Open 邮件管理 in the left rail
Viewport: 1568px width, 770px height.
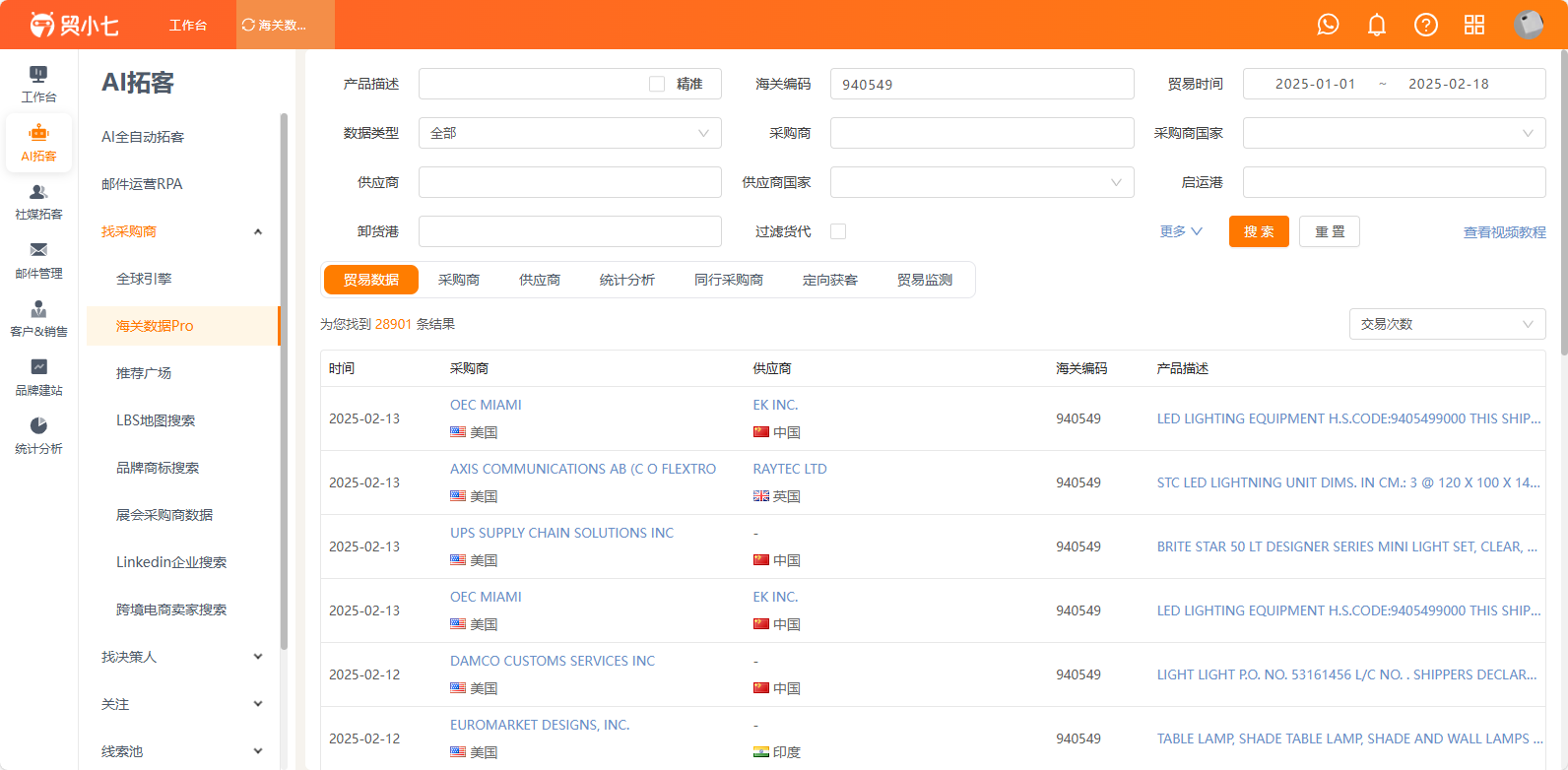pyautogui.click(x=38, y=261)
